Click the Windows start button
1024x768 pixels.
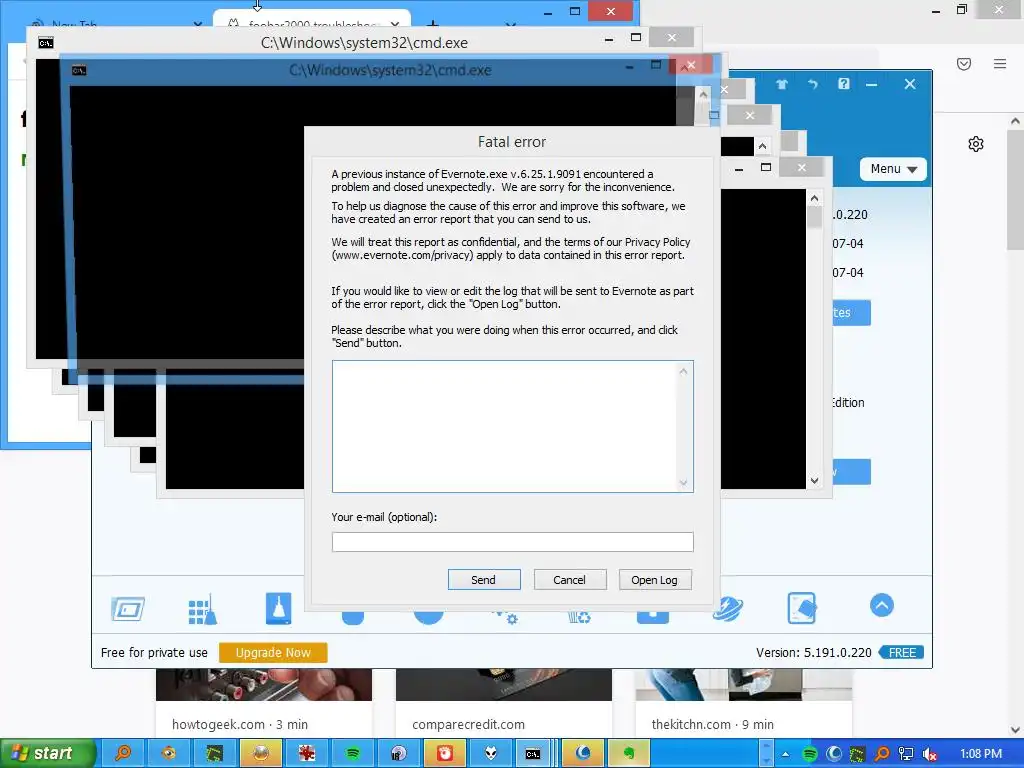click(47, 753)
